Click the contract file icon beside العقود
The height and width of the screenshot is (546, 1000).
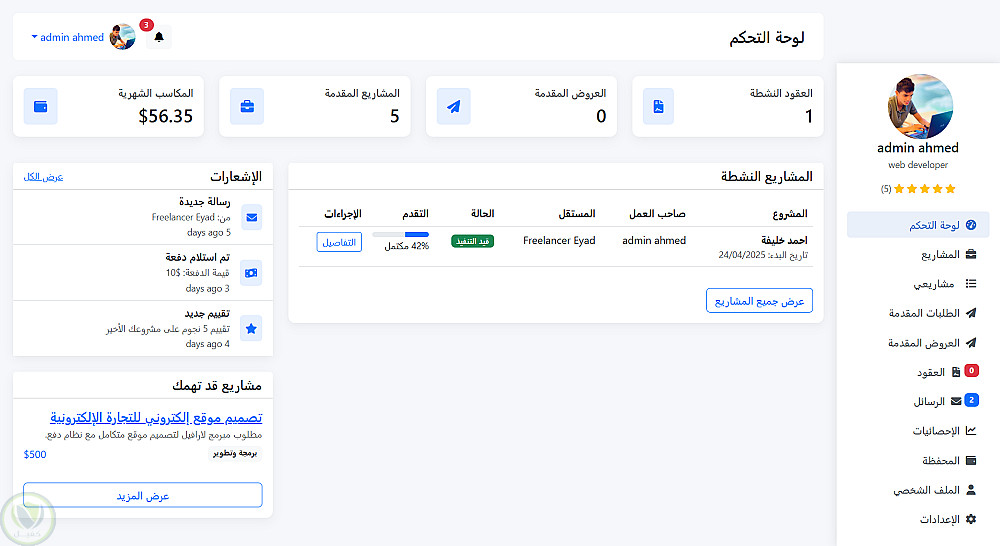click(x=955, y=372)
